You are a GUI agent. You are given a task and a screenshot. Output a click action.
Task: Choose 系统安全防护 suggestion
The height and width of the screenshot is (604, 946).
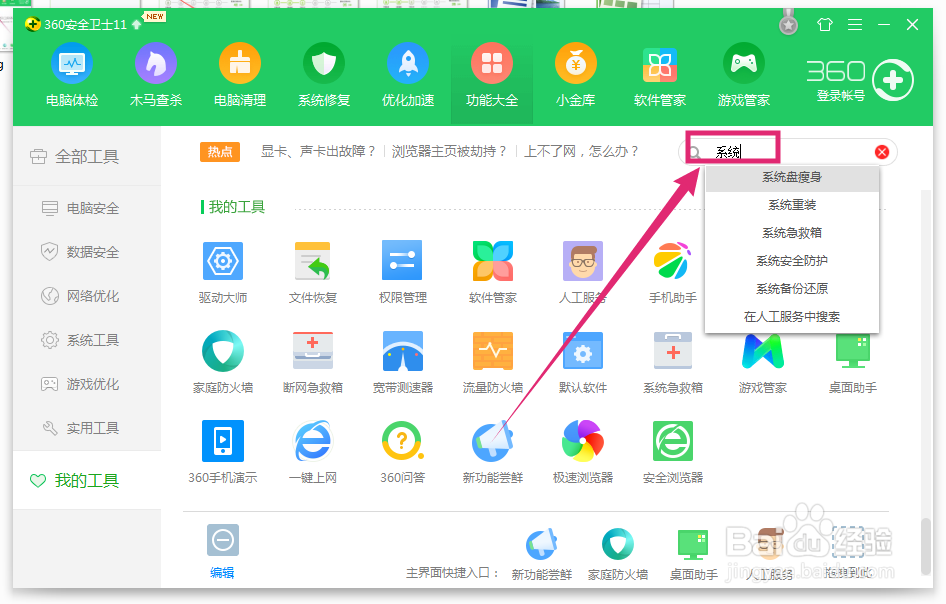792,261
